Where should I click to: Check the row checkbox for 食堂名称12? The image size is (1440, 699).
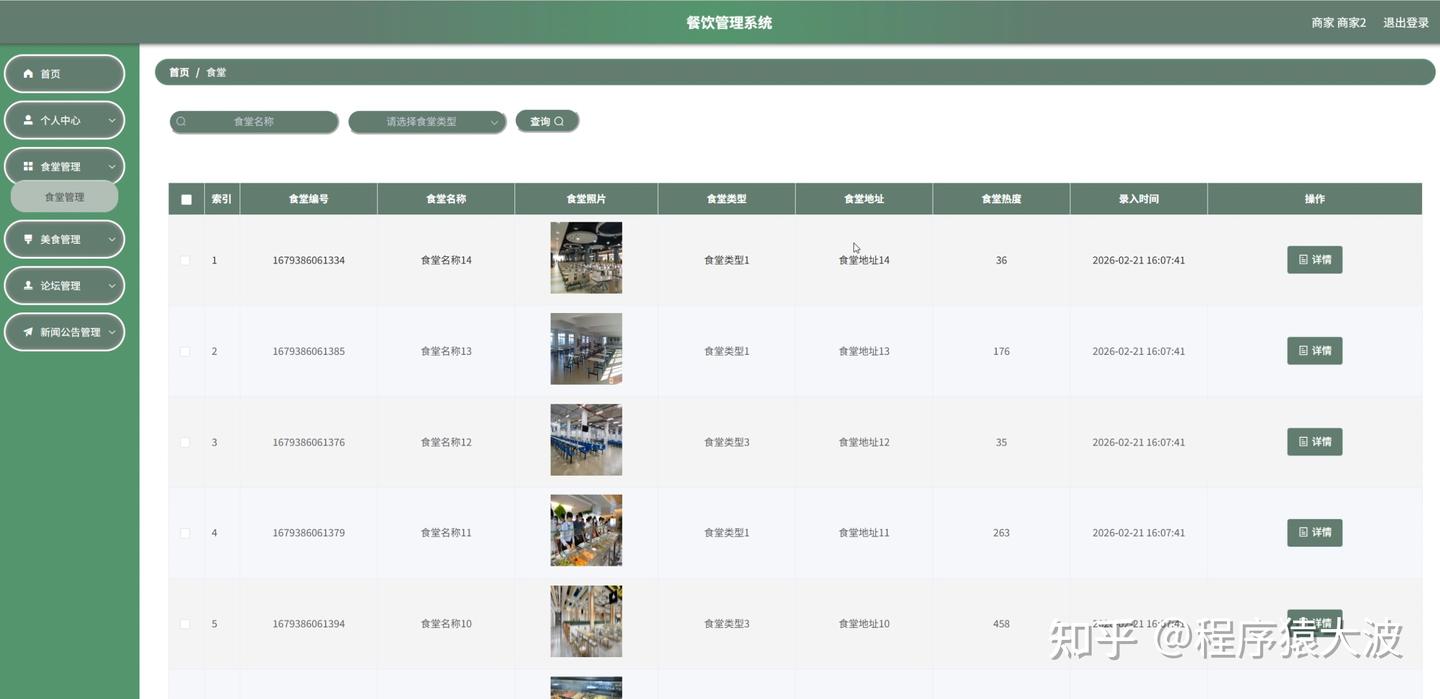click(185, 442)
